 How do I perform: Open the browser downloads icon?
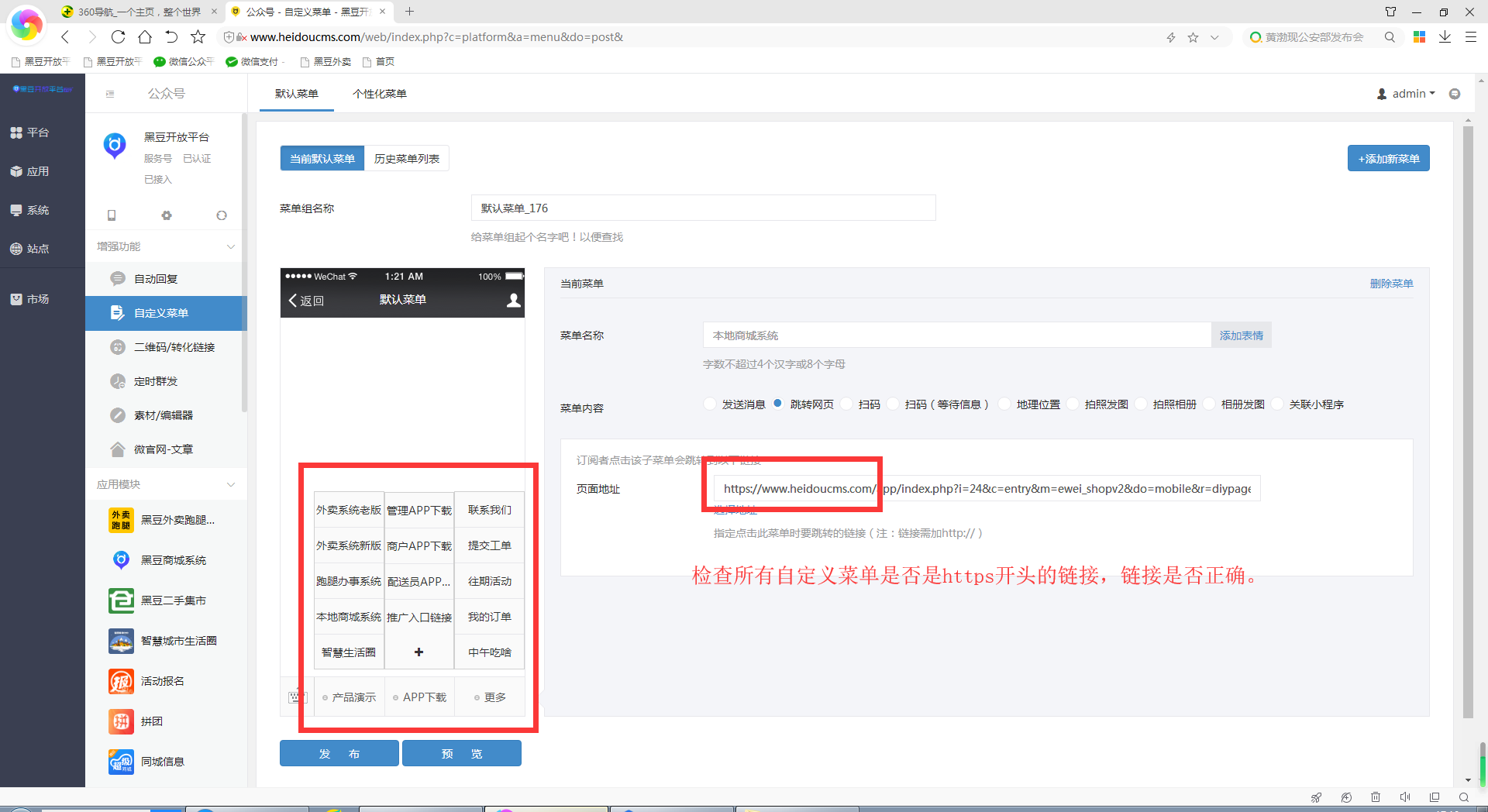click(x=1445, y=37)
